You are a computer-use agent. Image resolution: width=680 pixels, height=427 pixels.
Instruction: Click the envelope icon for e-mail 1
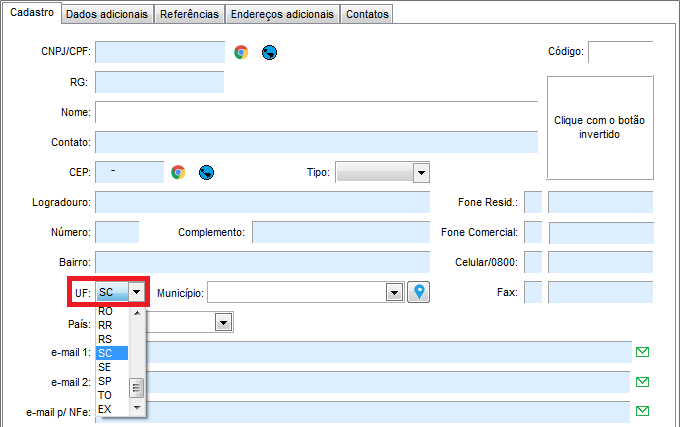click(x=643, y=352)
